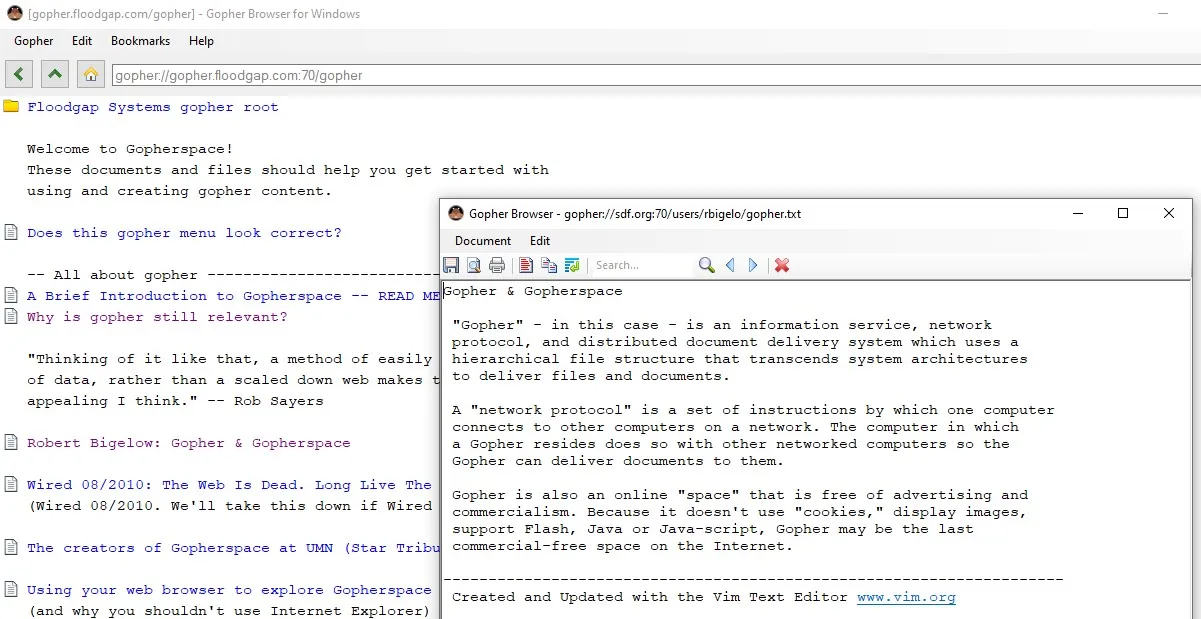The height and width of the screenshot is (619, 1201).
Task: Copy the document text to clipboard
Action: 549,264
